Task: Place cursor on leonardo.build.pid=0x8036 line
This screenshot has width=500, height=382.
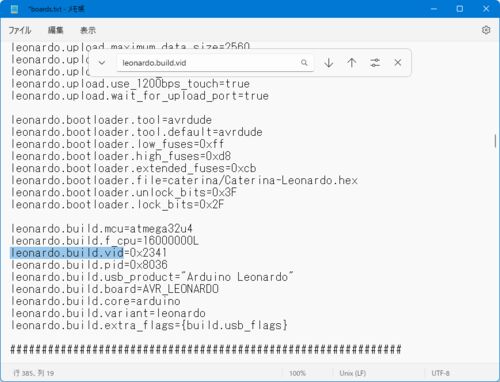Action: click(89, 265)
